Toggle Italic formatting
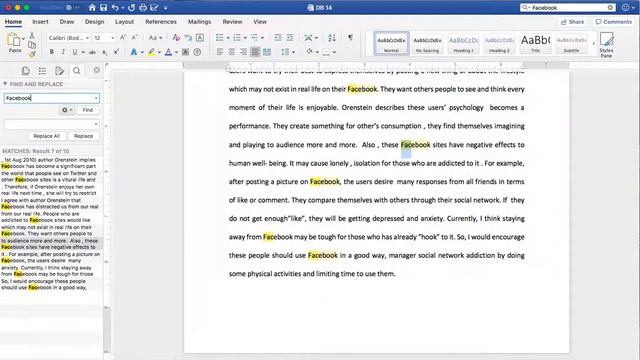 click(63, 52)
